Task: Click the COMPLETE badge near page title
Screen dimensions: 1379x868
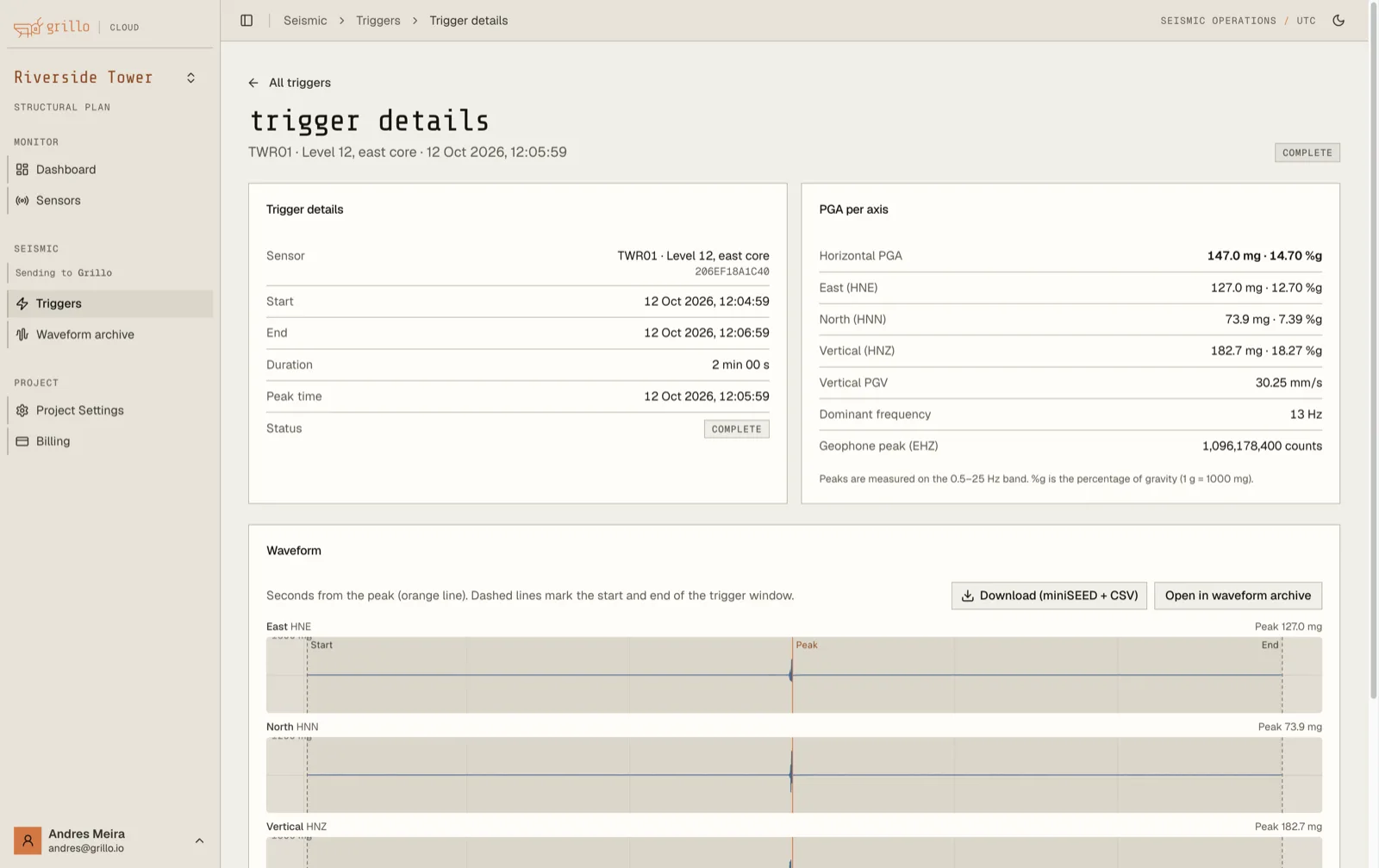Action: 1307,153
